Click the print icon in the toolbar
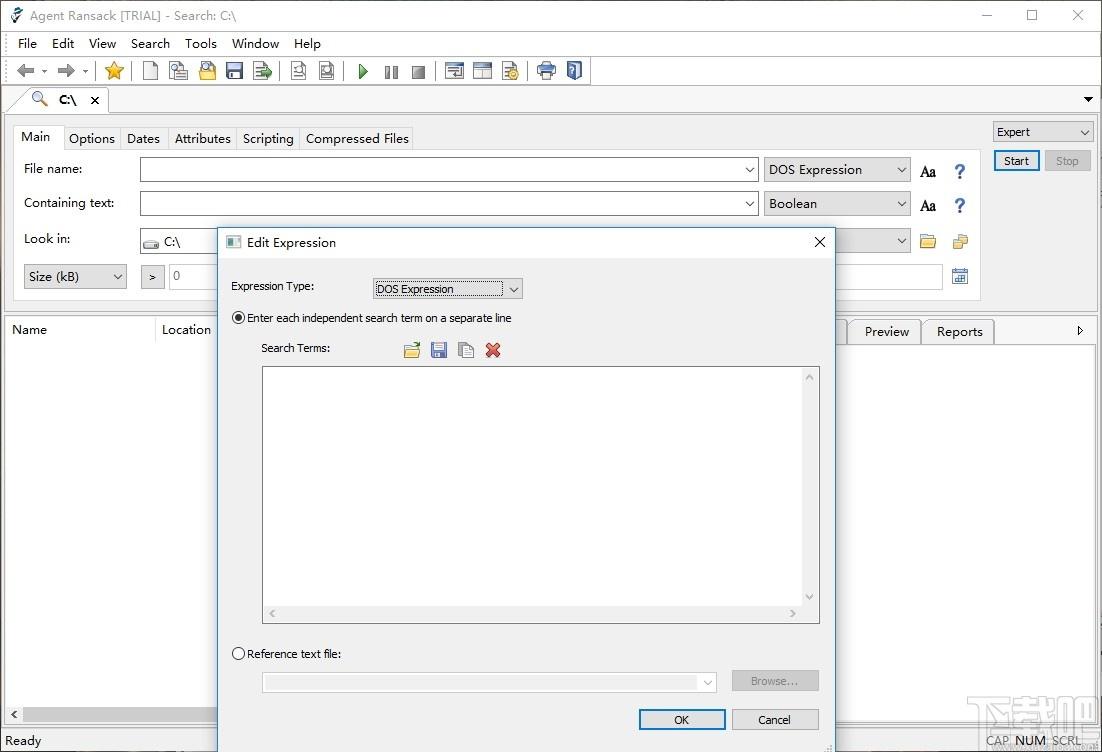This screenshot has width=1102, height=752. (546, 70)
